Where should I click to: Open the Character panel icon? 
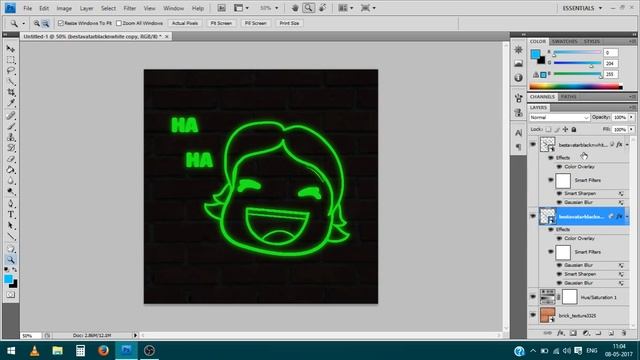(518, 133)
